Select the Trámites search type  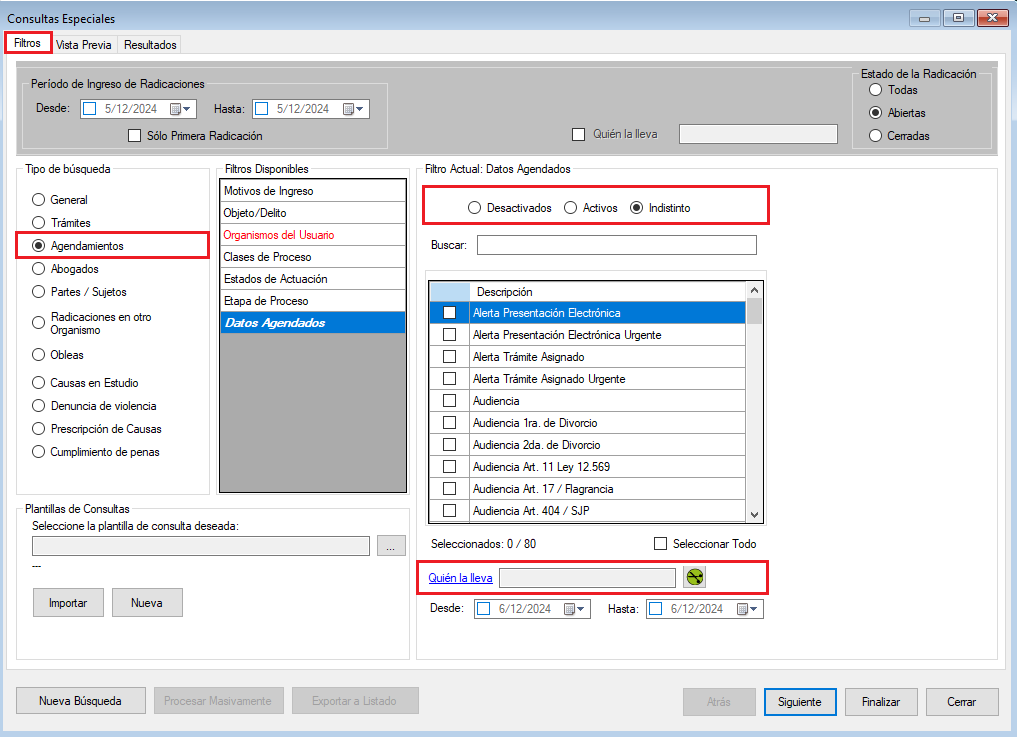point(39,223)
